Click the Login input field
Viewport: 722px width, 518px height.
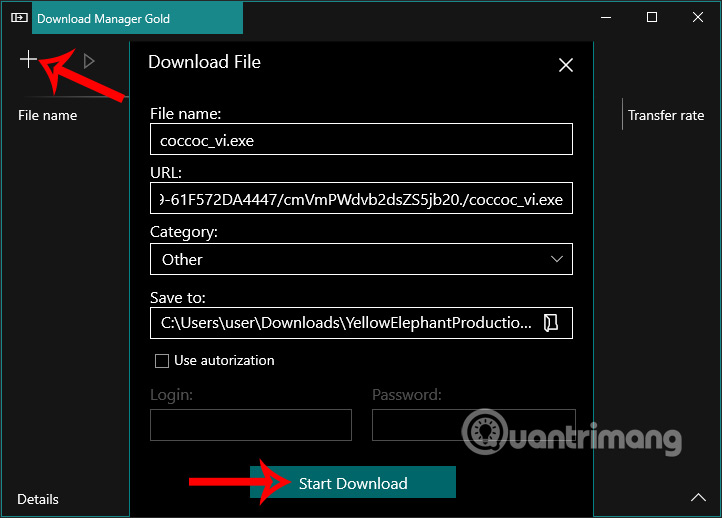[250, 425]
